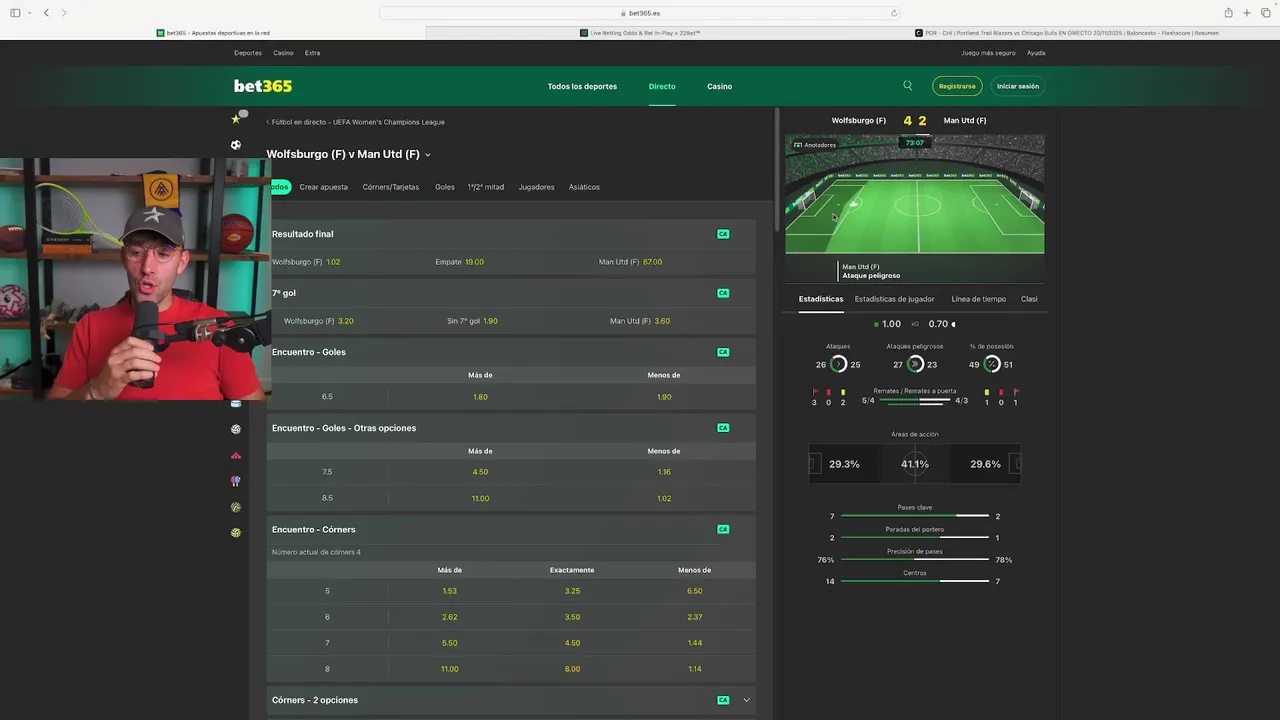1280x720 pixels.
Task: Select Exactamente 6 corners odds 3.50
Action: coord(572,617)
